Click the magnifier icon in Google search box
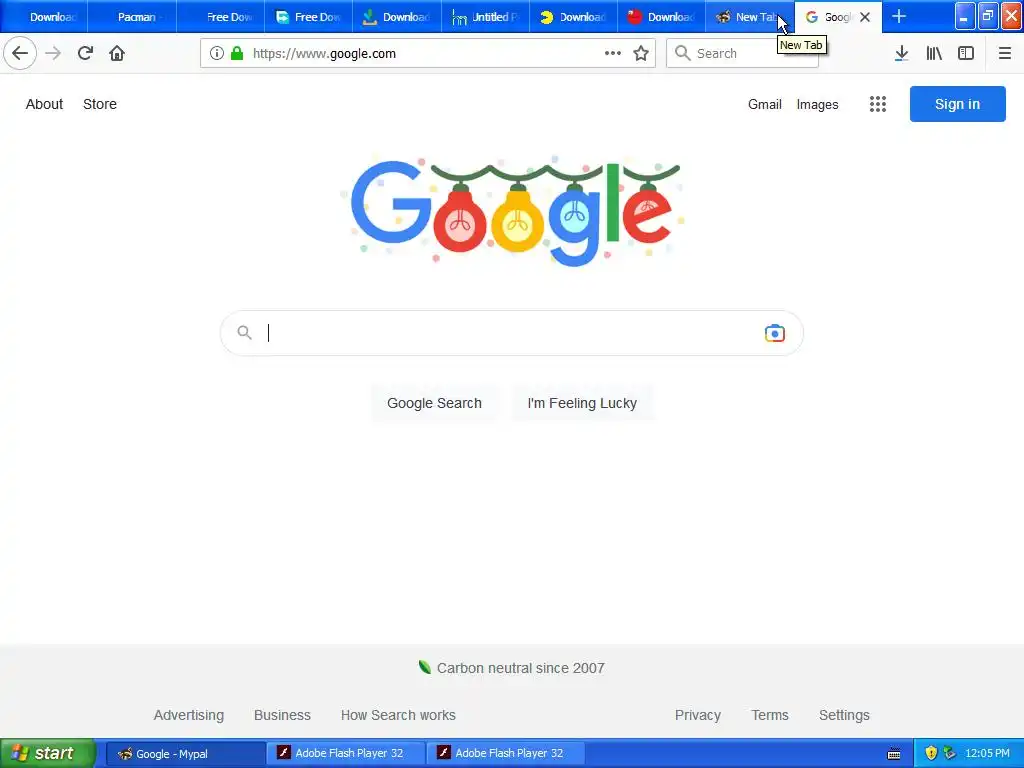The width and height of the screenshot is (1024, 768). coord(244,333)
